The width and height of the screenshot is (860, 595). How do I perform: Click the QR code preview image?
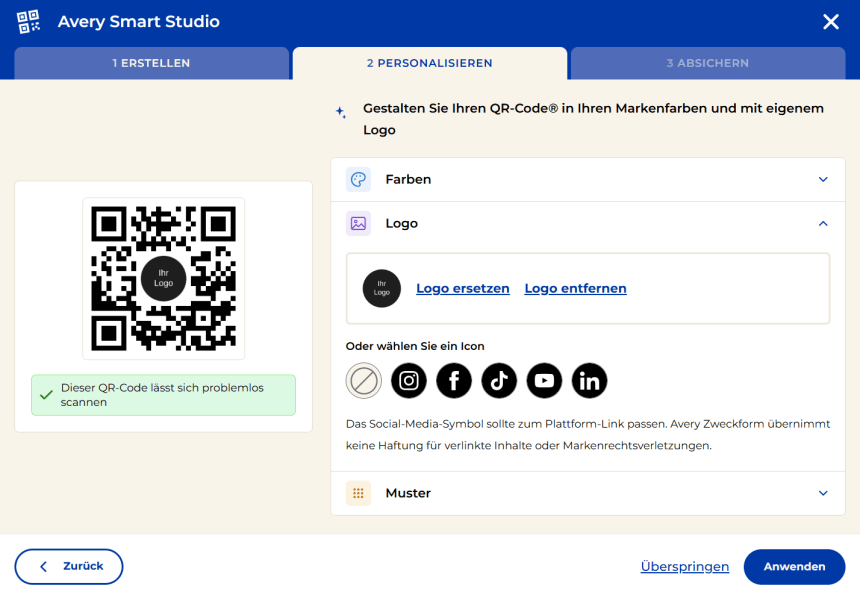[x=163, y=279]
